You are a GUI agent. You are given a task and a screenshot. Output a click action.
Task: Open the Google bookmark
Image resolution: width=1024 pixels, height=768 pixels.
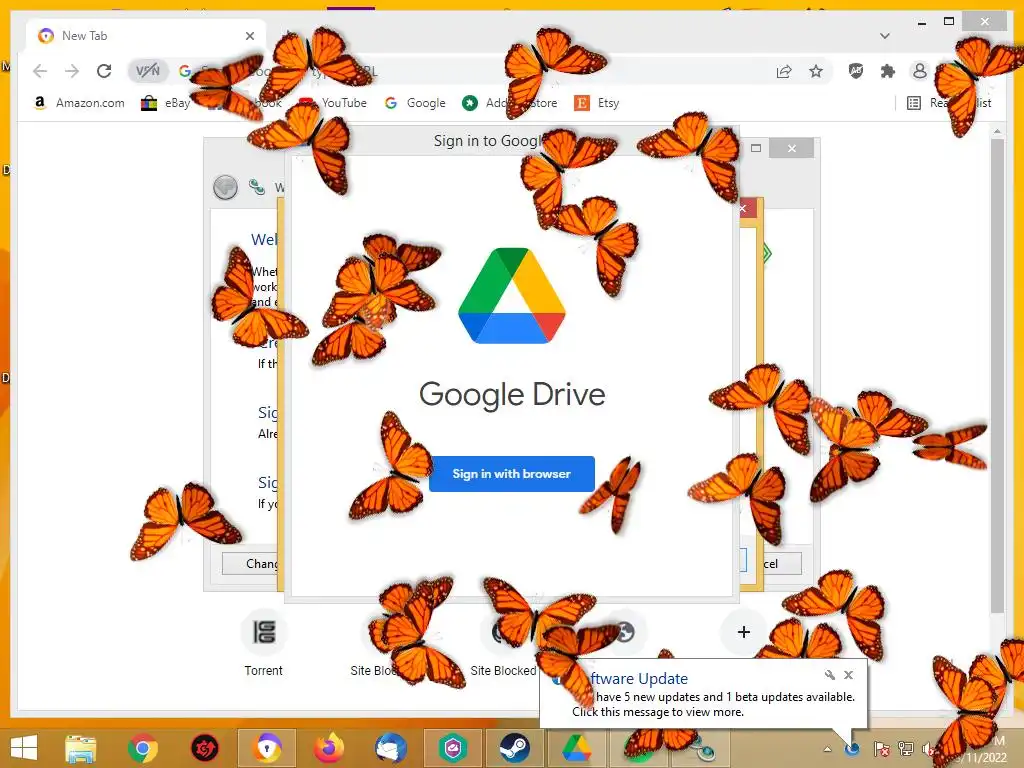pyautogui.click(x=415, y=103)
